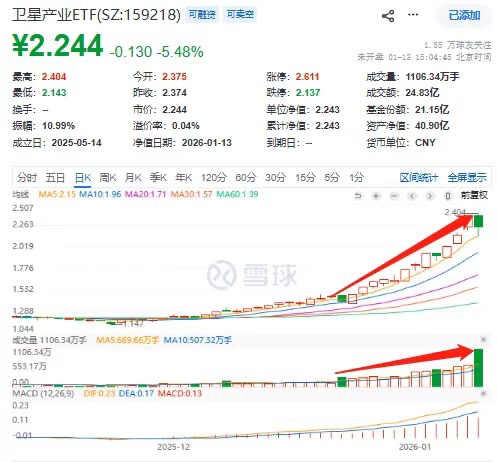The image size is (497, 462).
Task: Click the 成立日 date 2025-05-14
Action: pos(76,143)
